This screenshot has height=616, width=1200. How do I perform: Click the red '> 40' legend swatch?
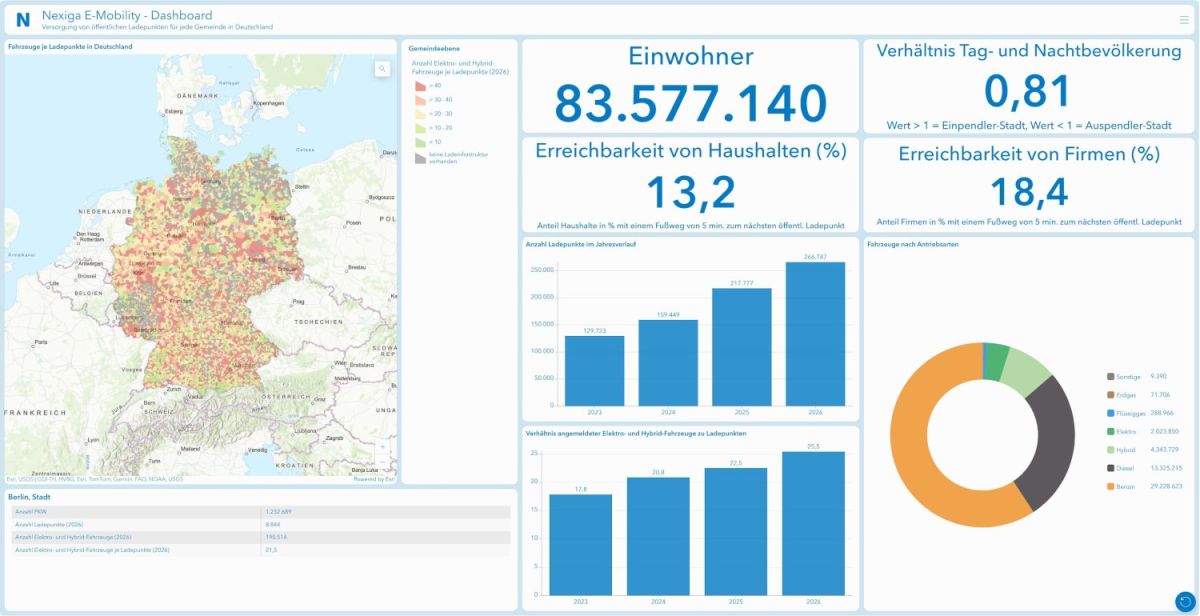(x=420, y=86)
